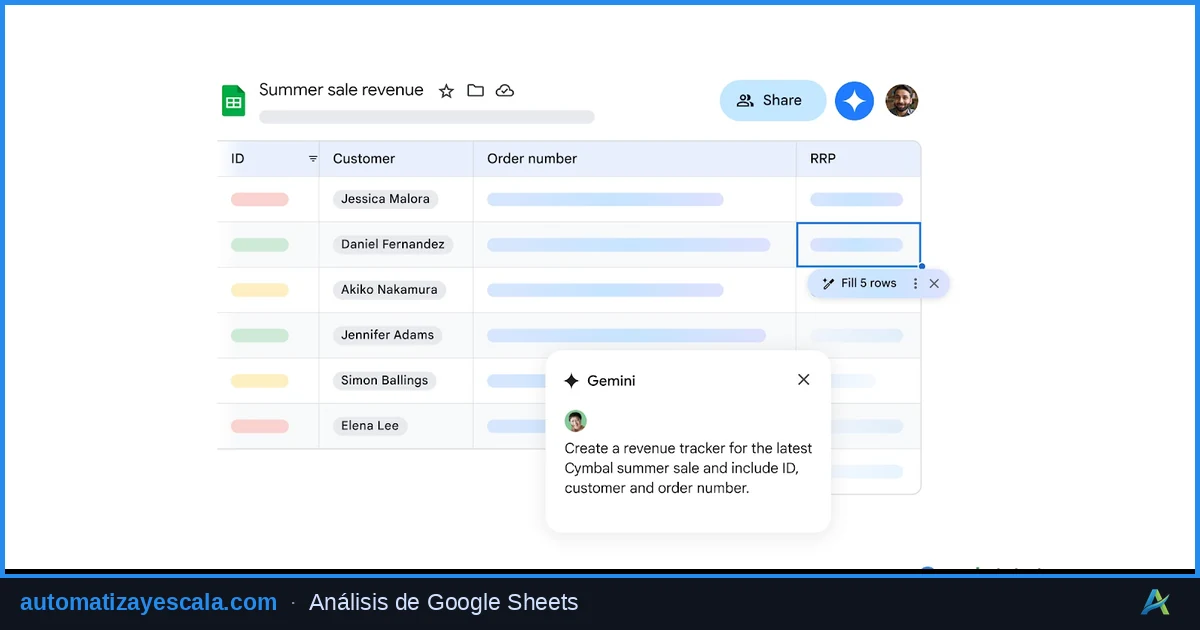
Task: Select the user profile avatar picture
Action: (x=902, y=100)
